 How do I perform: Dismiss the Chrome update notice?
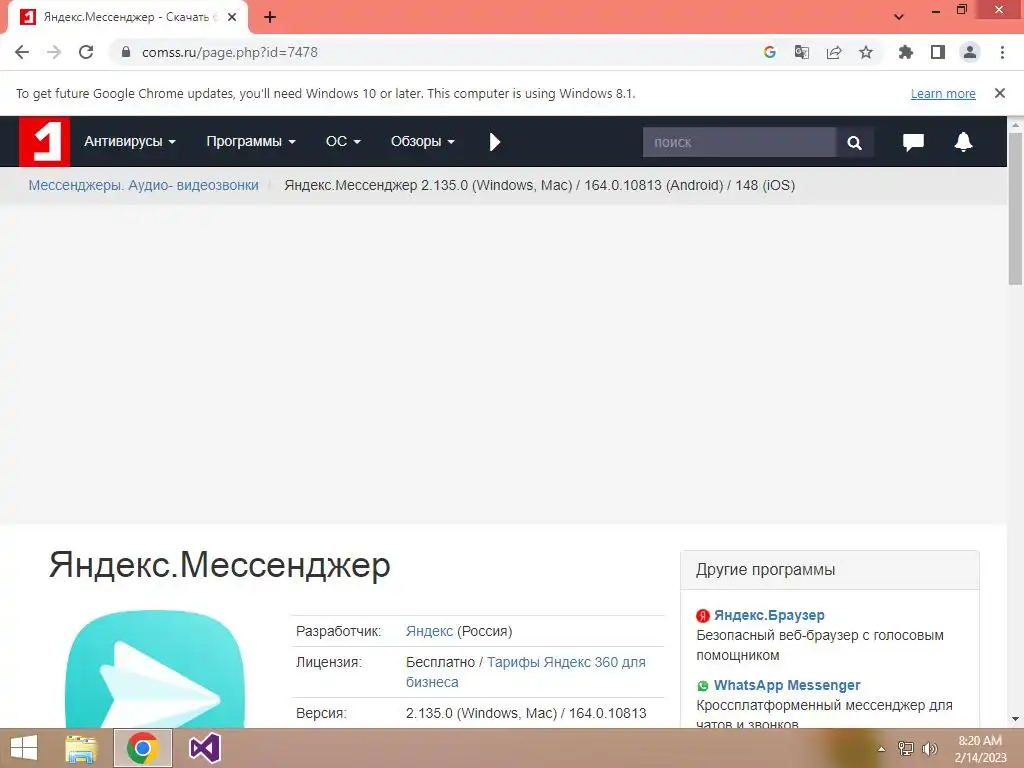tap(999, 93)
